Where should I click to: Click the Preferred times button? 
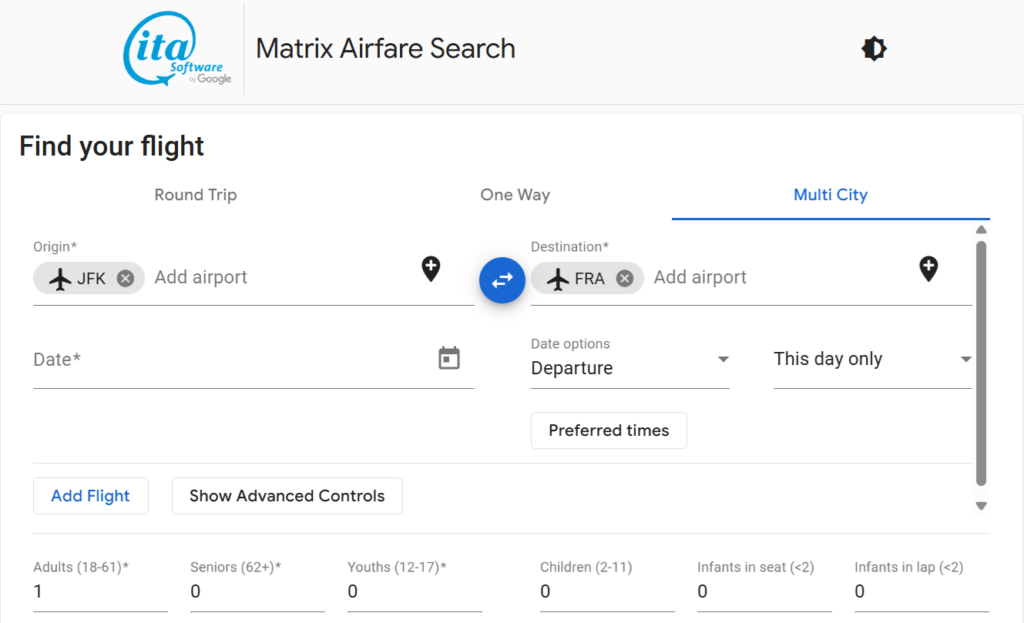tap(608, 430)
